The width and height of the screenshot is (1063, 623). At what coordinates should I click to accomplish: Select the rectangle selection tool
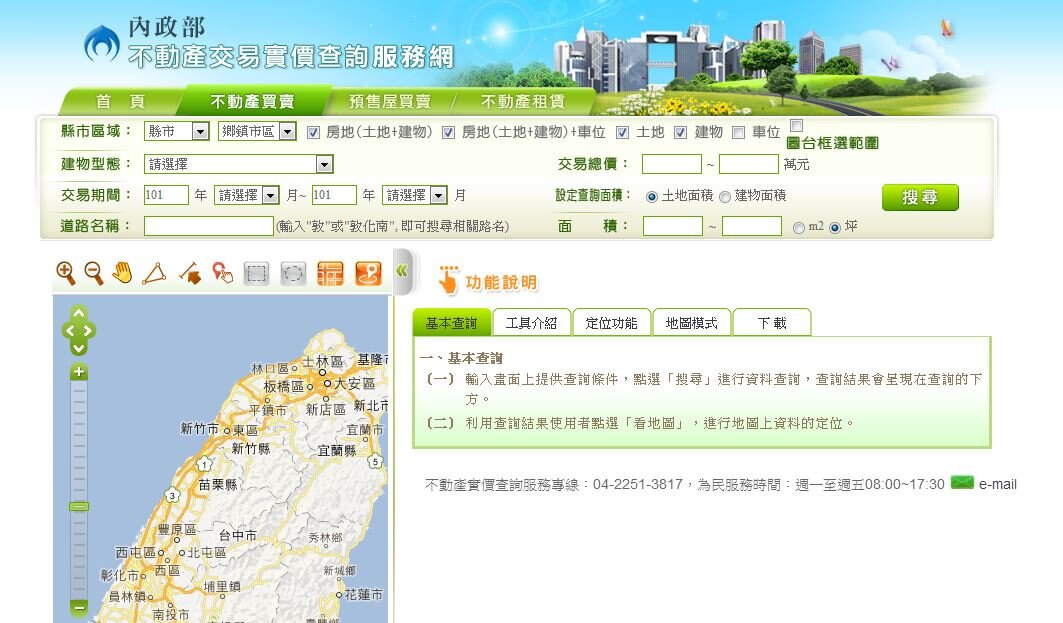coord(257,273)
